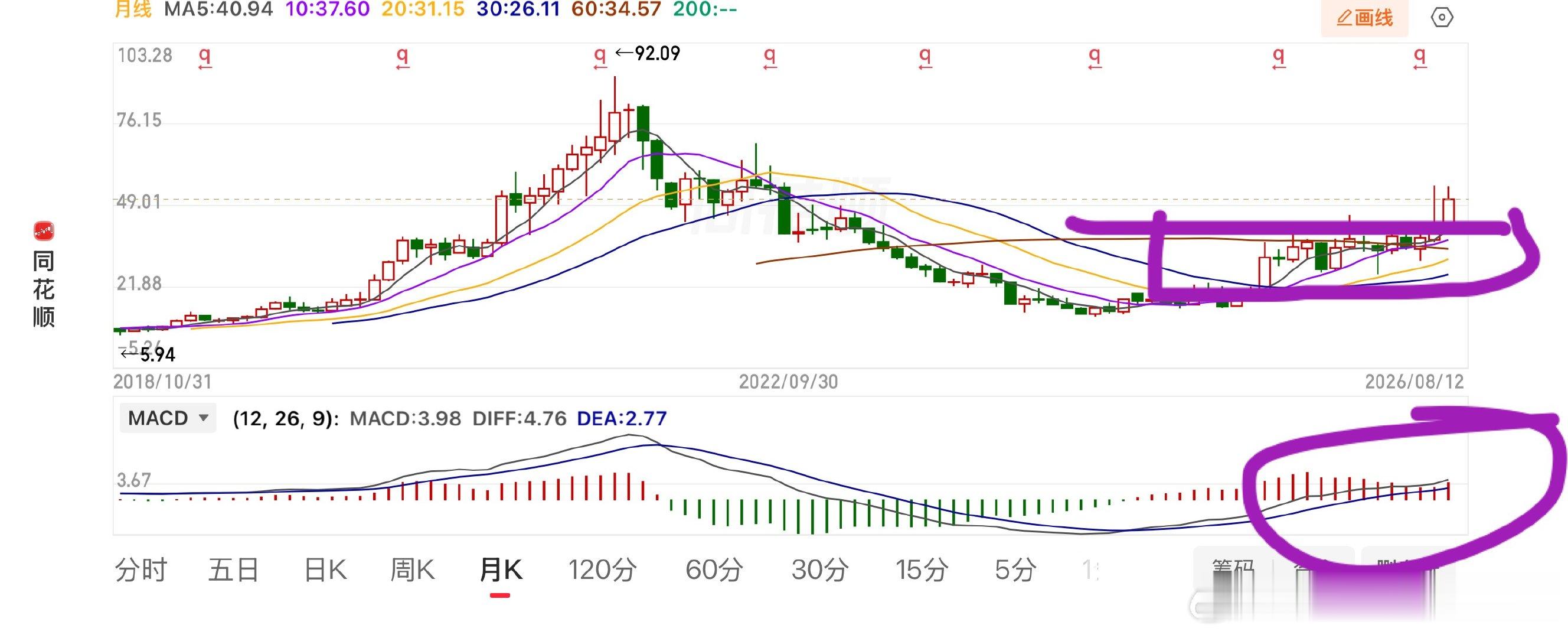Click the MACD:3.98 reading
The image size is (1568, 638).
pos(406,419)
